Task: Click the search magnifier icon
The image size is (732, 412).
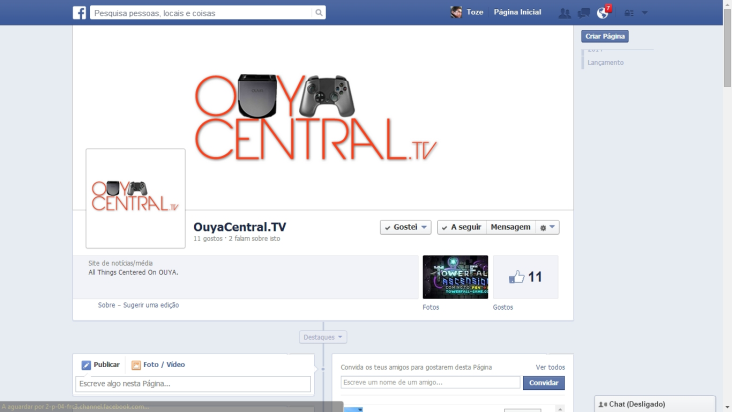Action: [x=318, y=13]
